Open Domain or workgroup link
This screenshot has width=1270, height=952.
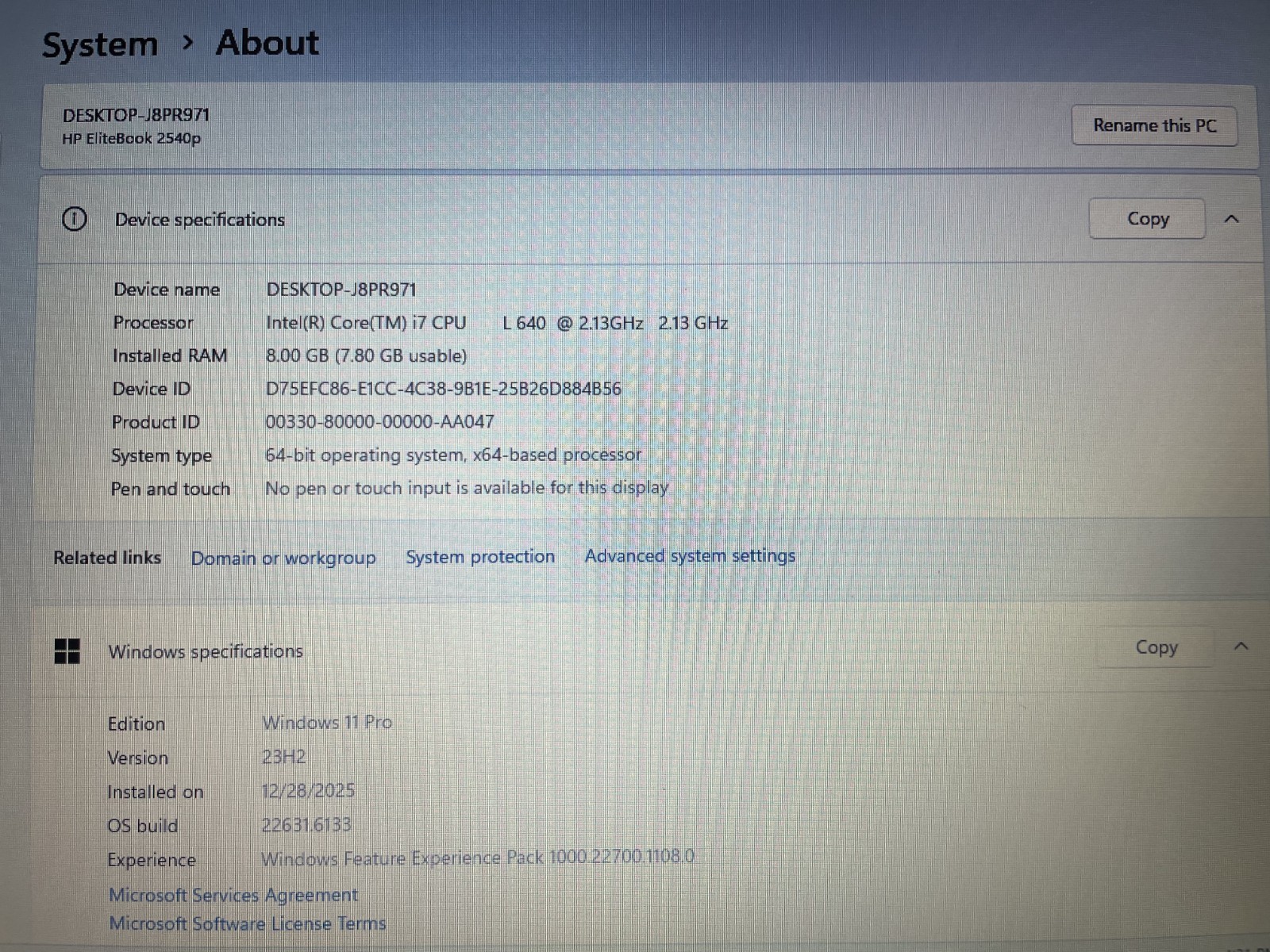click(283, 559)
